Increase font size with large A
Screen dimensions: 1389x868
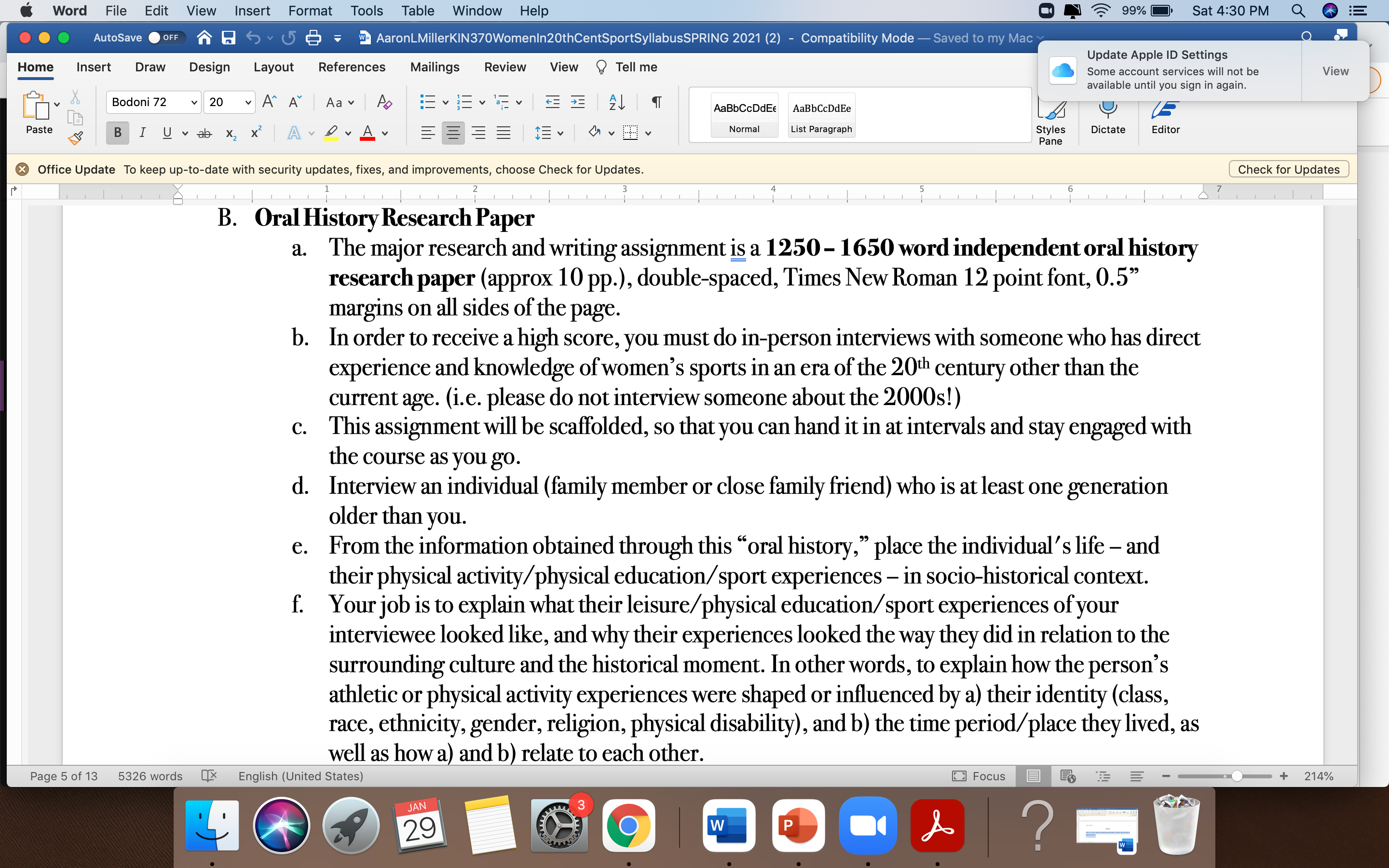point(269,102)
